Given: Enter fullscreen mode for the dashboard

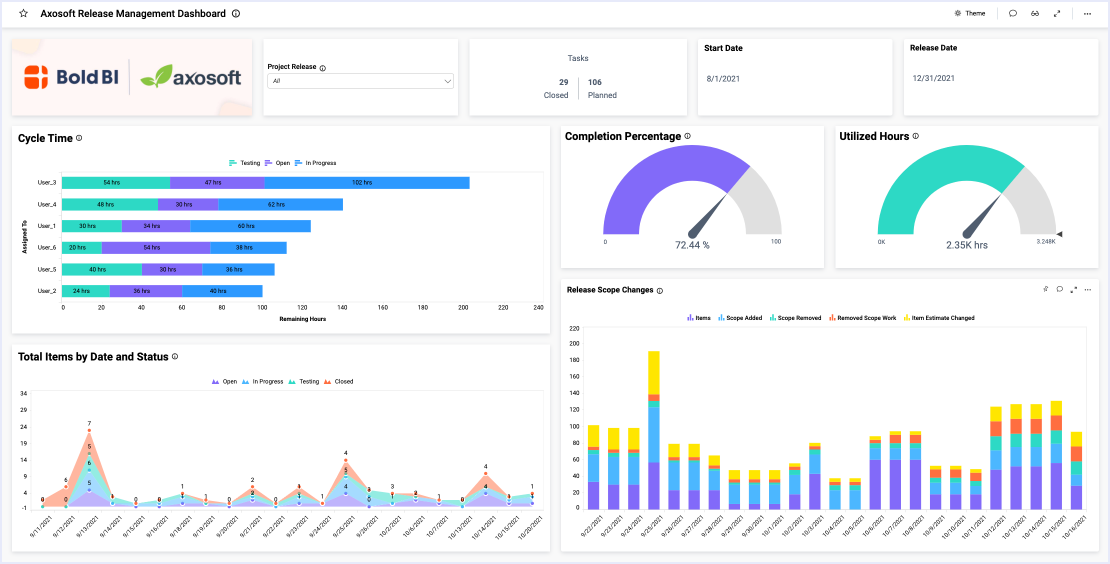Looking at the screenshot, I should [1057, 14].
